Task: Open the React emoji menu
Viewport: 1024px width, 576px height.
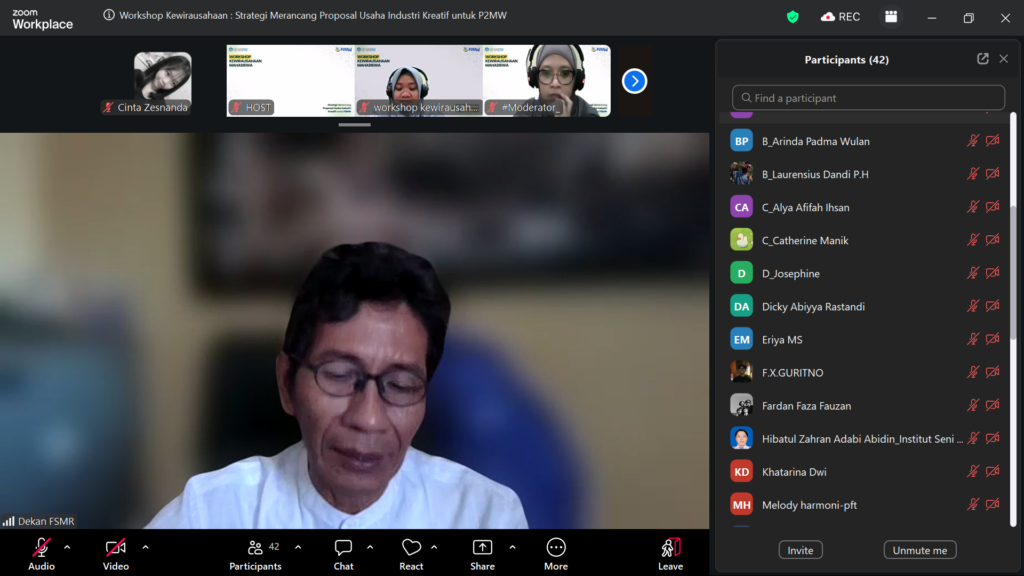Action: pyautogui.click(x=411, y=548)
